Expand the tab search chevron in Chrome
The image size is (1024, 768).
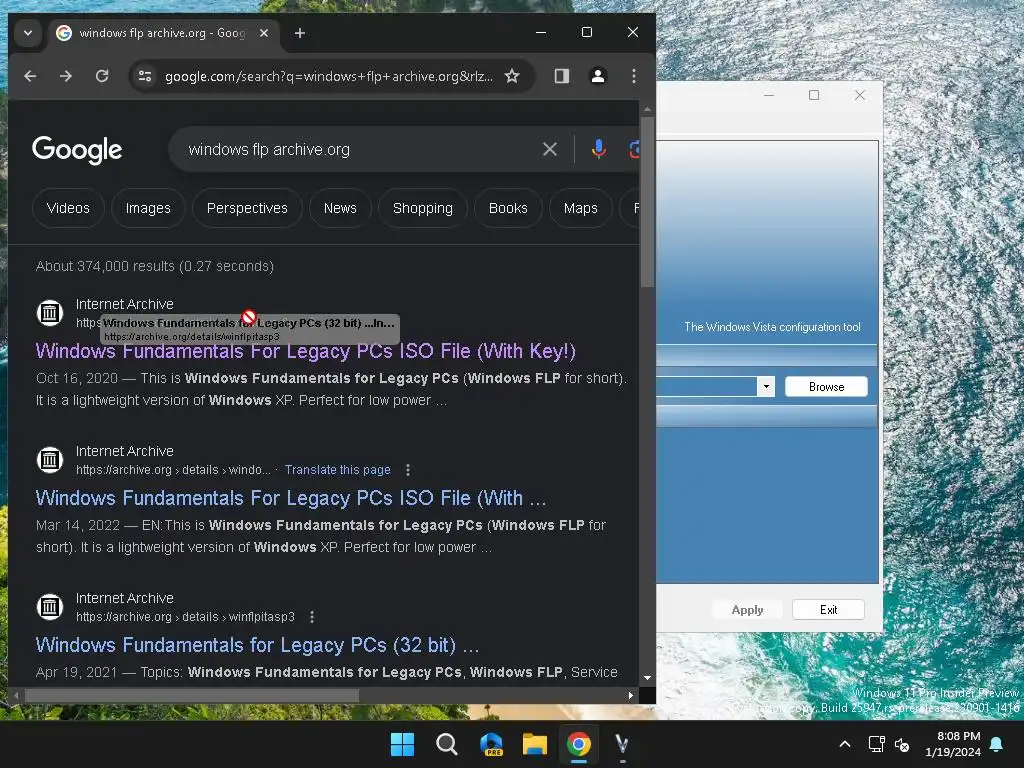(28, 33)
